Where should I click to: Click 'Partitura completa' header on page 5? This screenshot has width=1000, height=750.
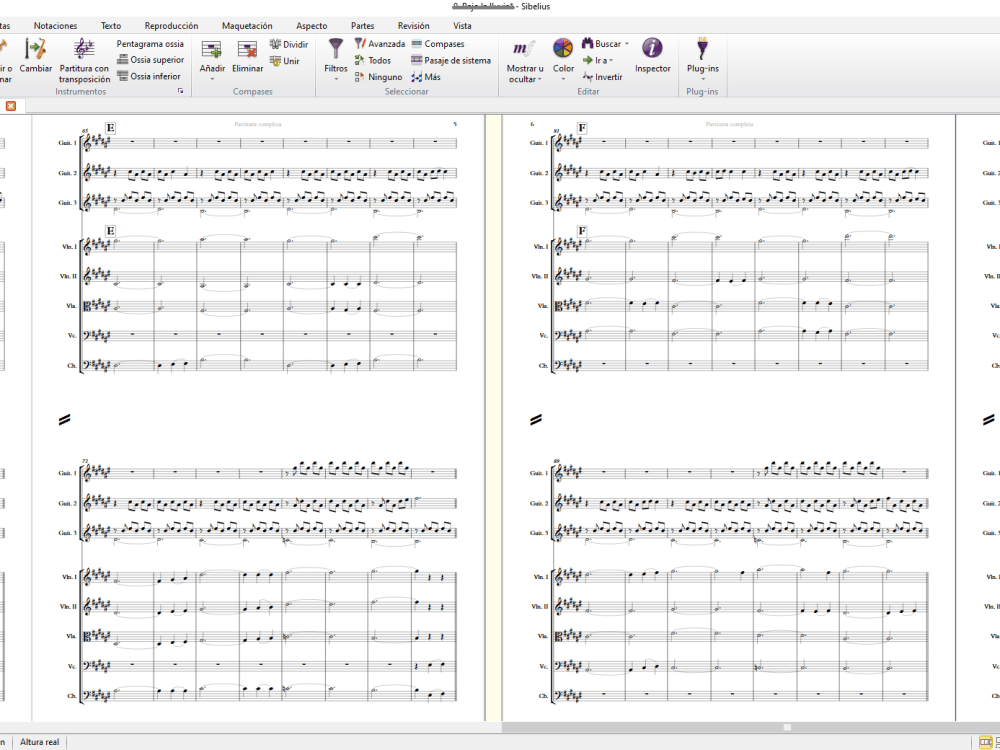[x=258, y=124]
